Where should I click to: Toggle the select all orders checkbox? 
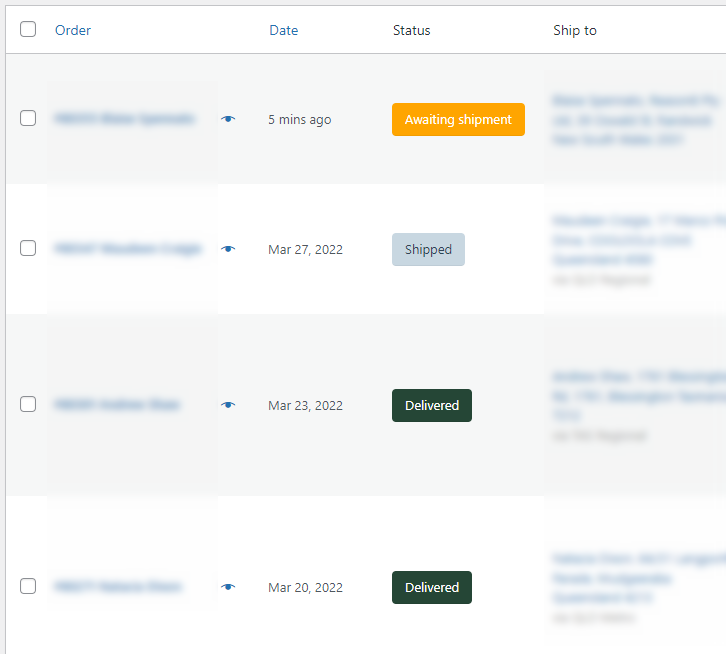coord(28,29)
